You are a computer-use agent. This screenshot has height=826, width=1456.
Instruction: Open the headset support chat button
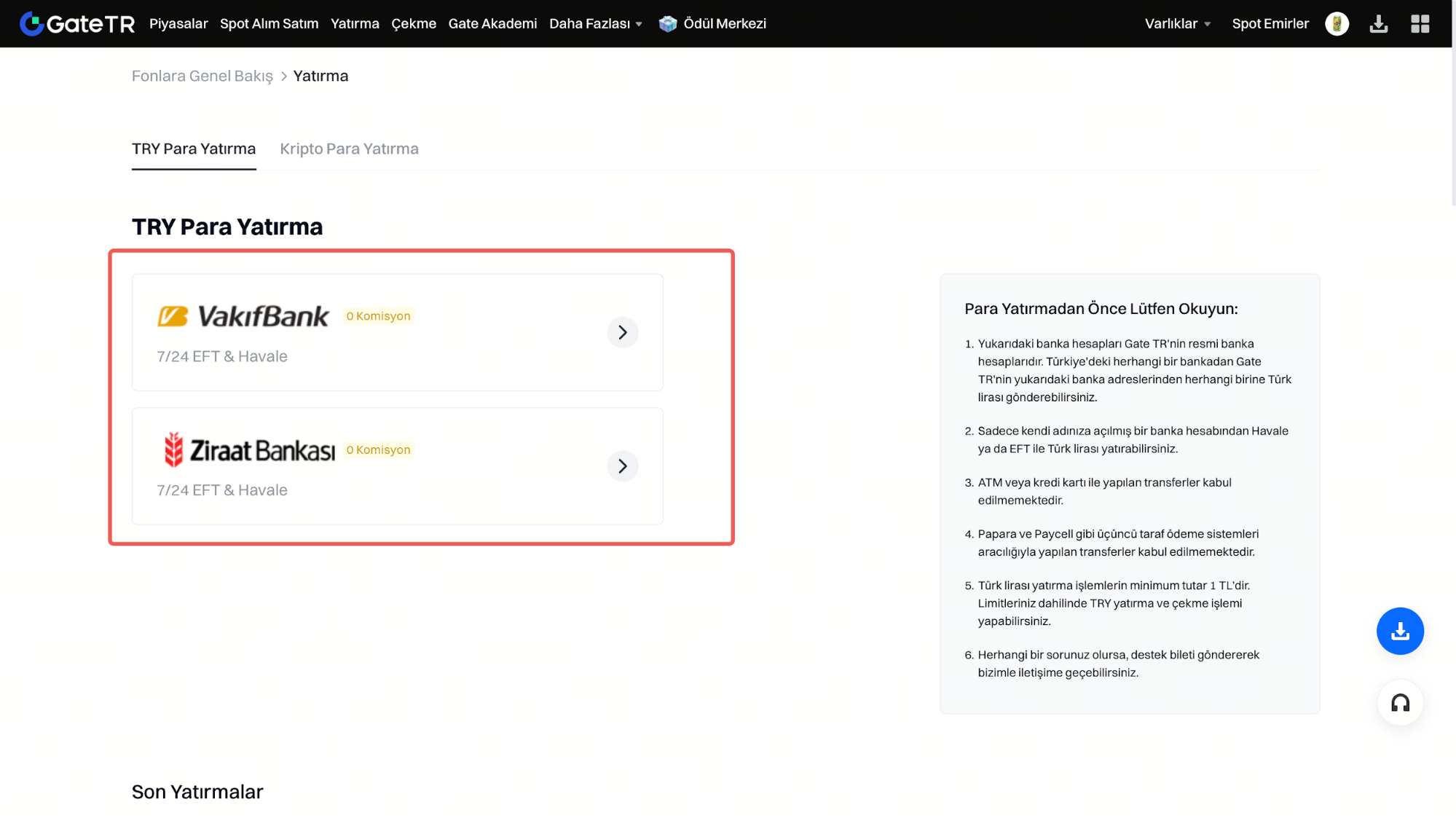1399,703
